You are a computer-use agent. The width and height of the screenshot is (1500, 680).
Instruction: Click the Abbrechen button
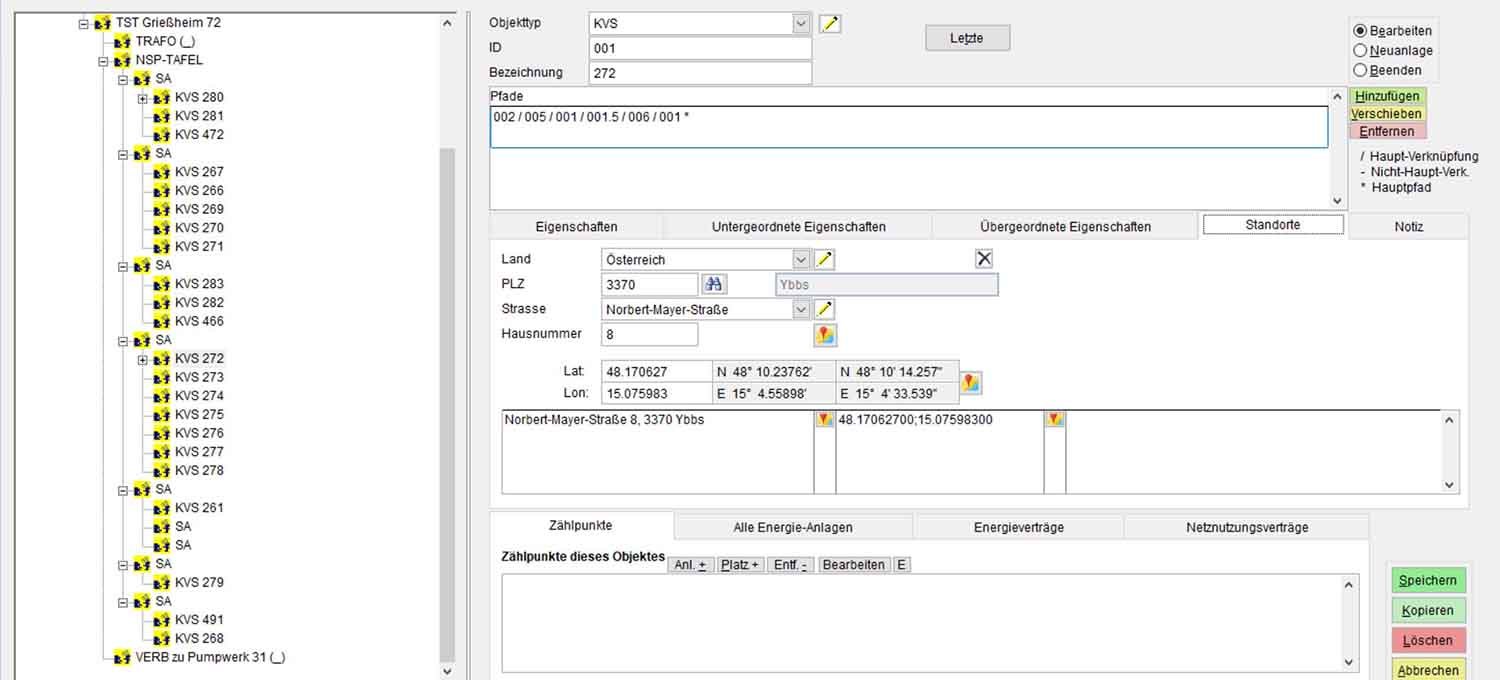click(1428, 670)
